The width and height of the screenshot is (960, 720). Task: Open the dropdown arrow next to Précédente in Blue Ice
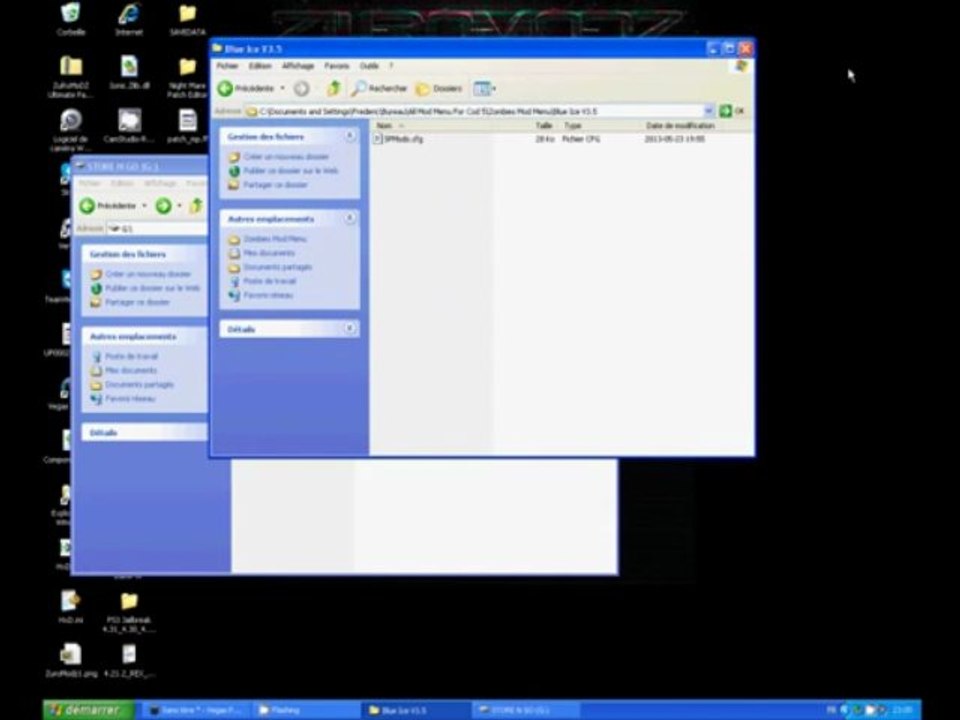coord(282,89)
